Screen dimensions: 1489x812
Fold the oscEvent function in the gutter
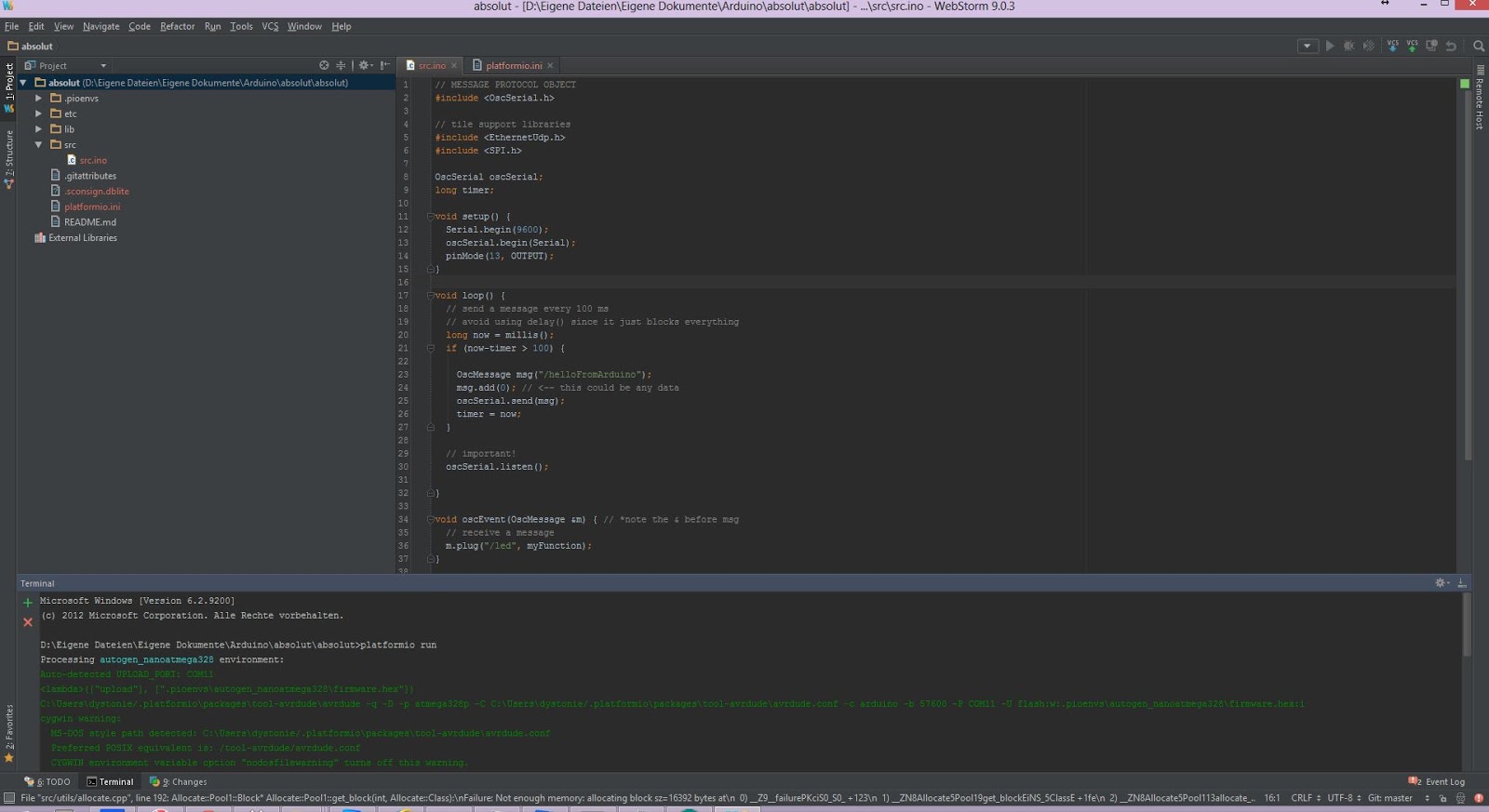(431, 520)
